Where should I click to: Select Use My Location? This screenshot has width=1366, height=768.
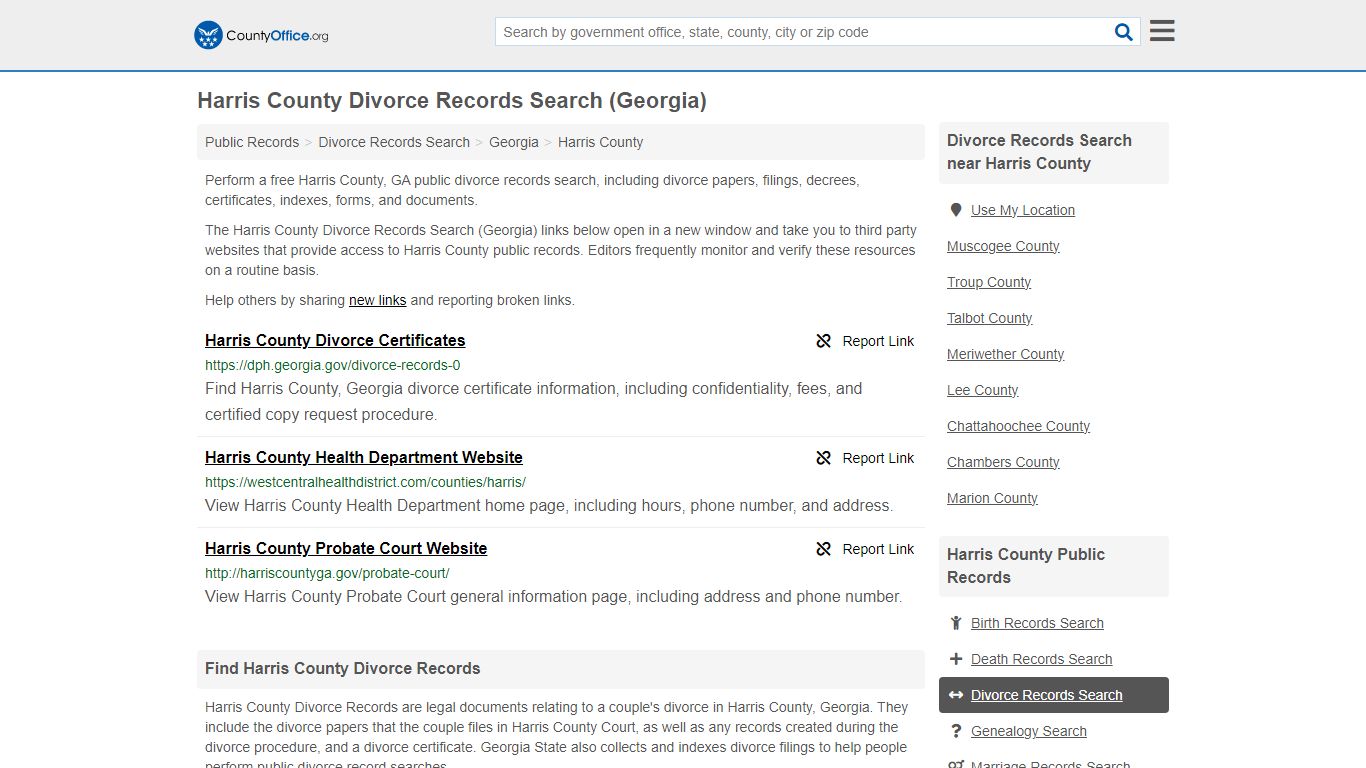click(1023, 210)
